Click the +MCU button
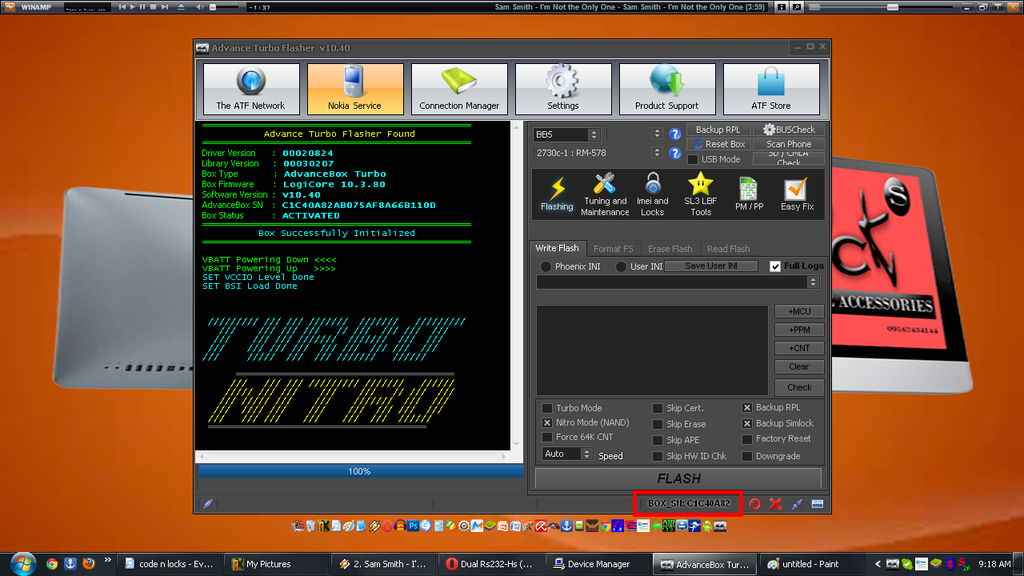 pos(799,312)
